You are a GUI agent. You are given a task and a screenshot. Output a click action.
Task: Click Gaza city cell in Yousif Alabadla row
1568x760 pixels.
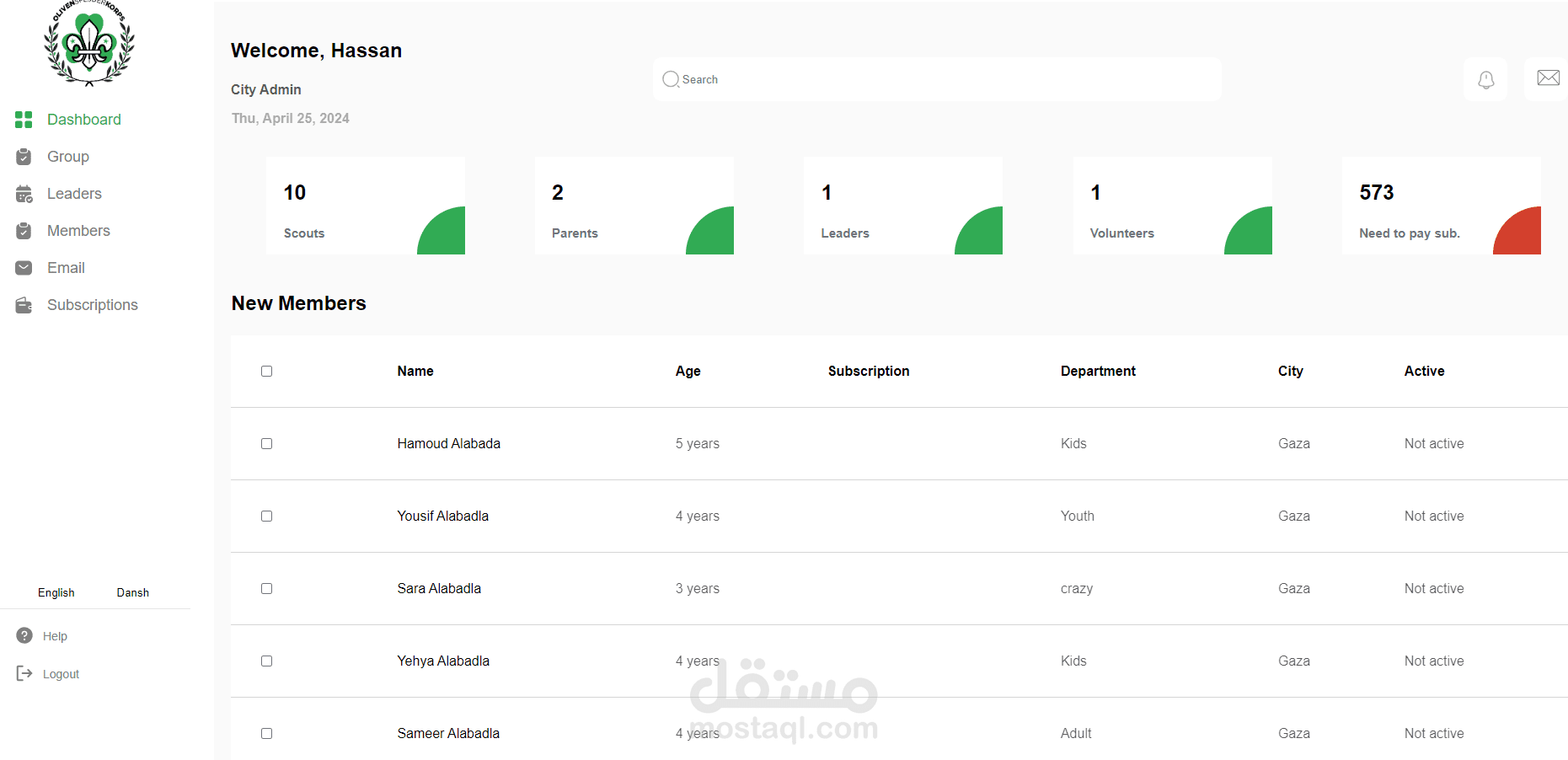pyautogui.click(x=1294, y=516)
